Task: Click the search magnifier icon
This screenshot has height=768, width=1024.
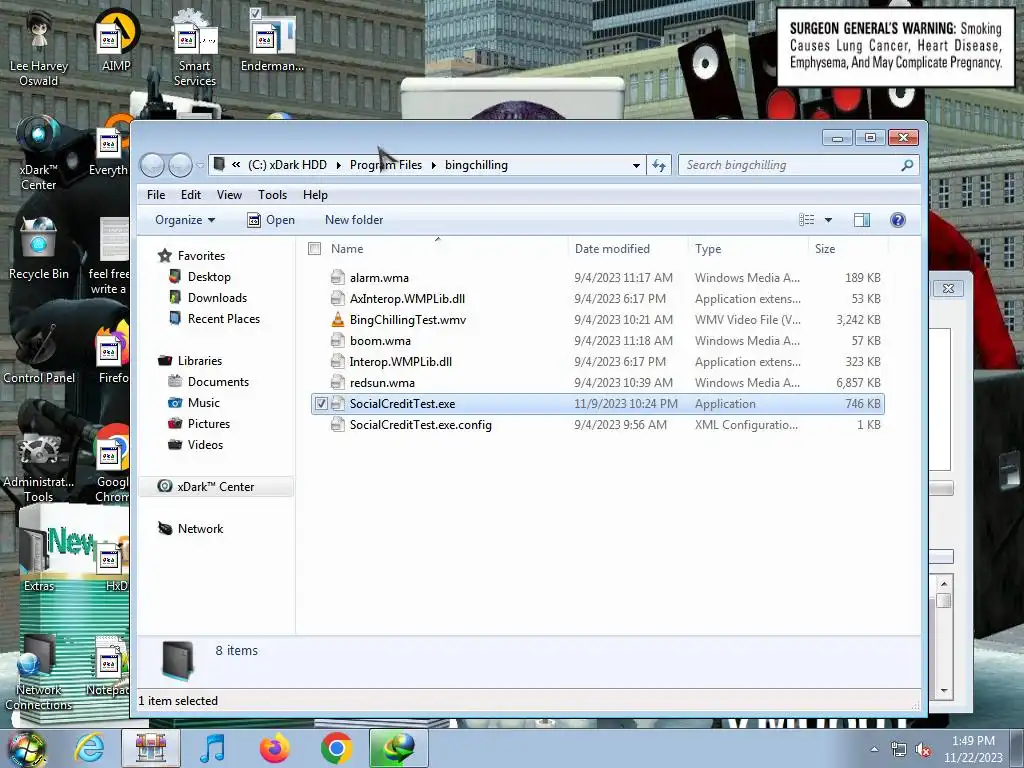Action: coord(906,165)
